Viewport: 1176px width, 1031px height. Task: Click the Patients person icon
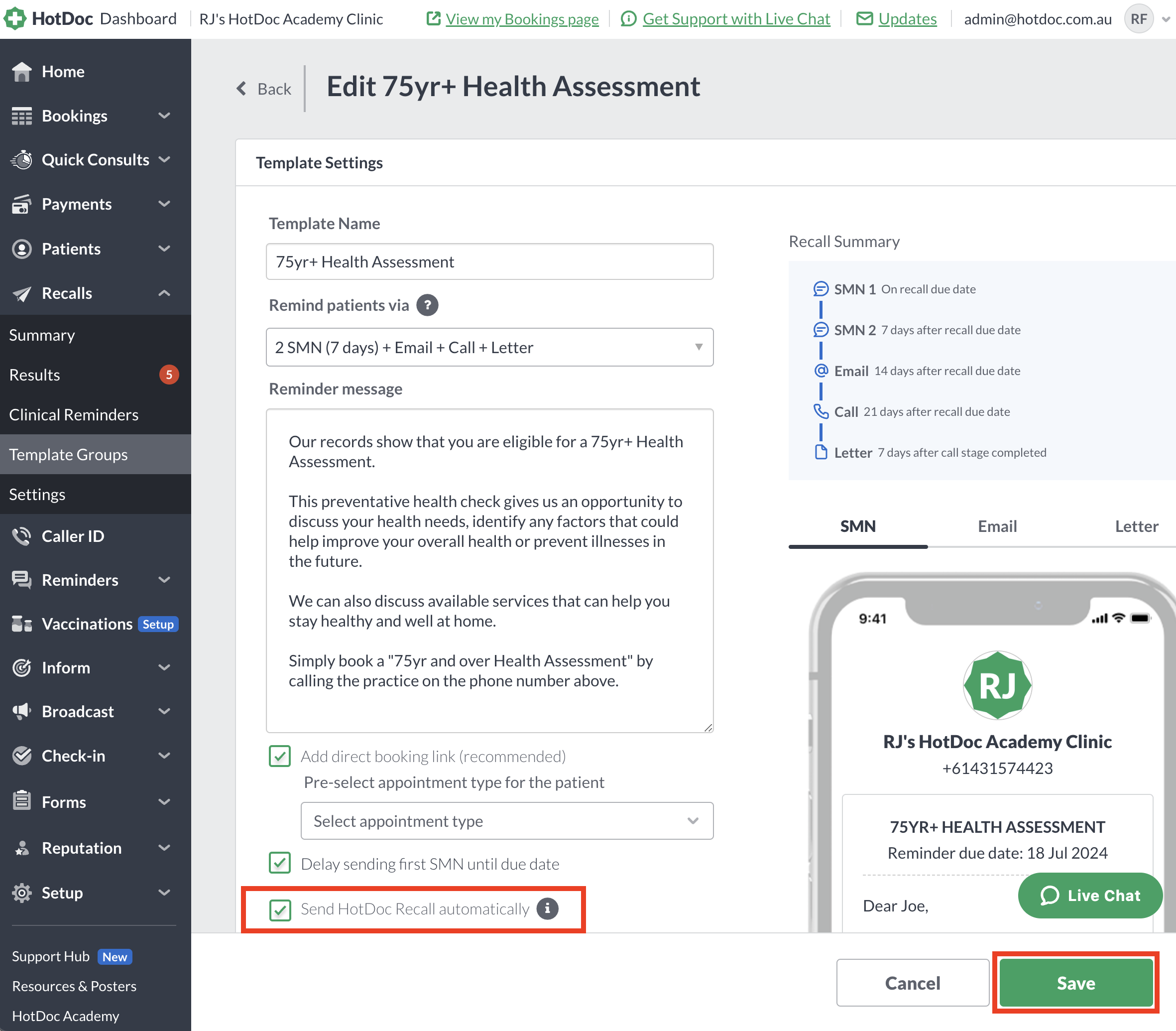point(22,249)
